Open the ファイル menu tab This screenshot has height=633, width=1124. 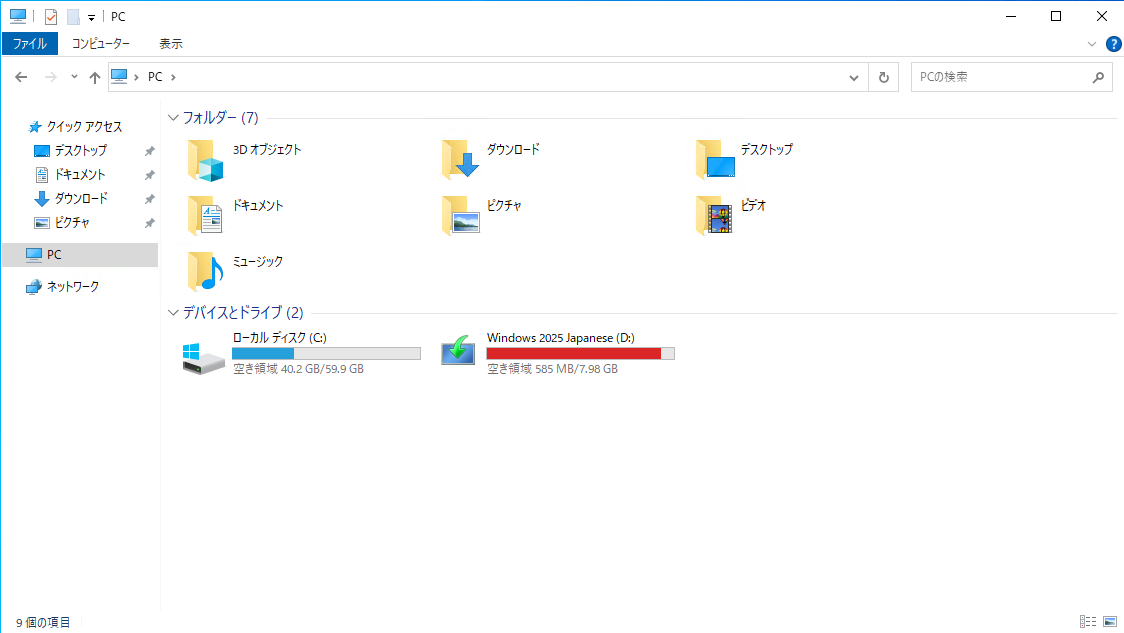[30, 44]
